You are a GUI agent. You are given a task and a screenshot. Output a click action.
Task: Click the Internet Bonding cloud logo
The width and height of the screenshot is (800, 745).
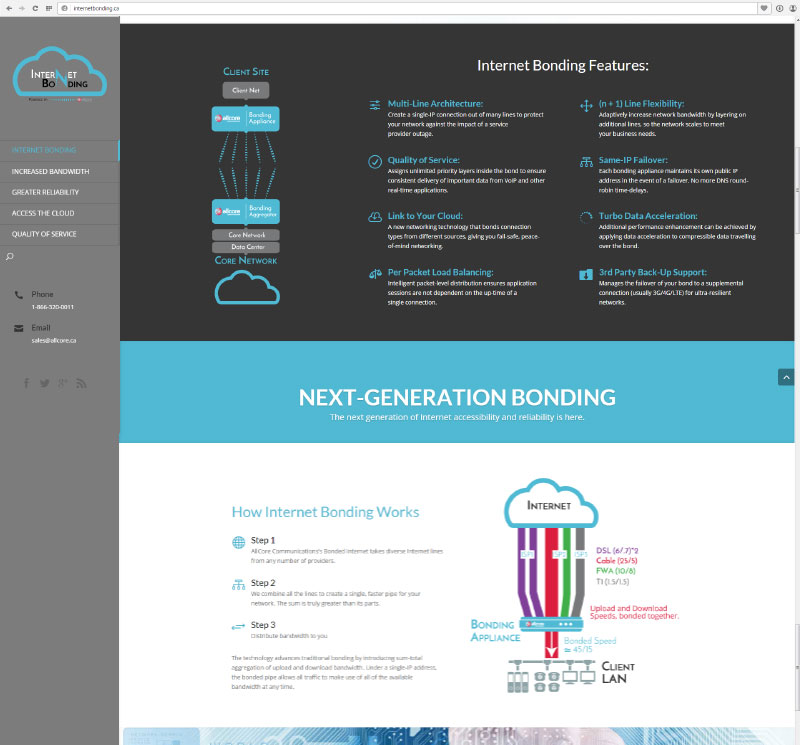pyautogui.click(x=59, y=76)
